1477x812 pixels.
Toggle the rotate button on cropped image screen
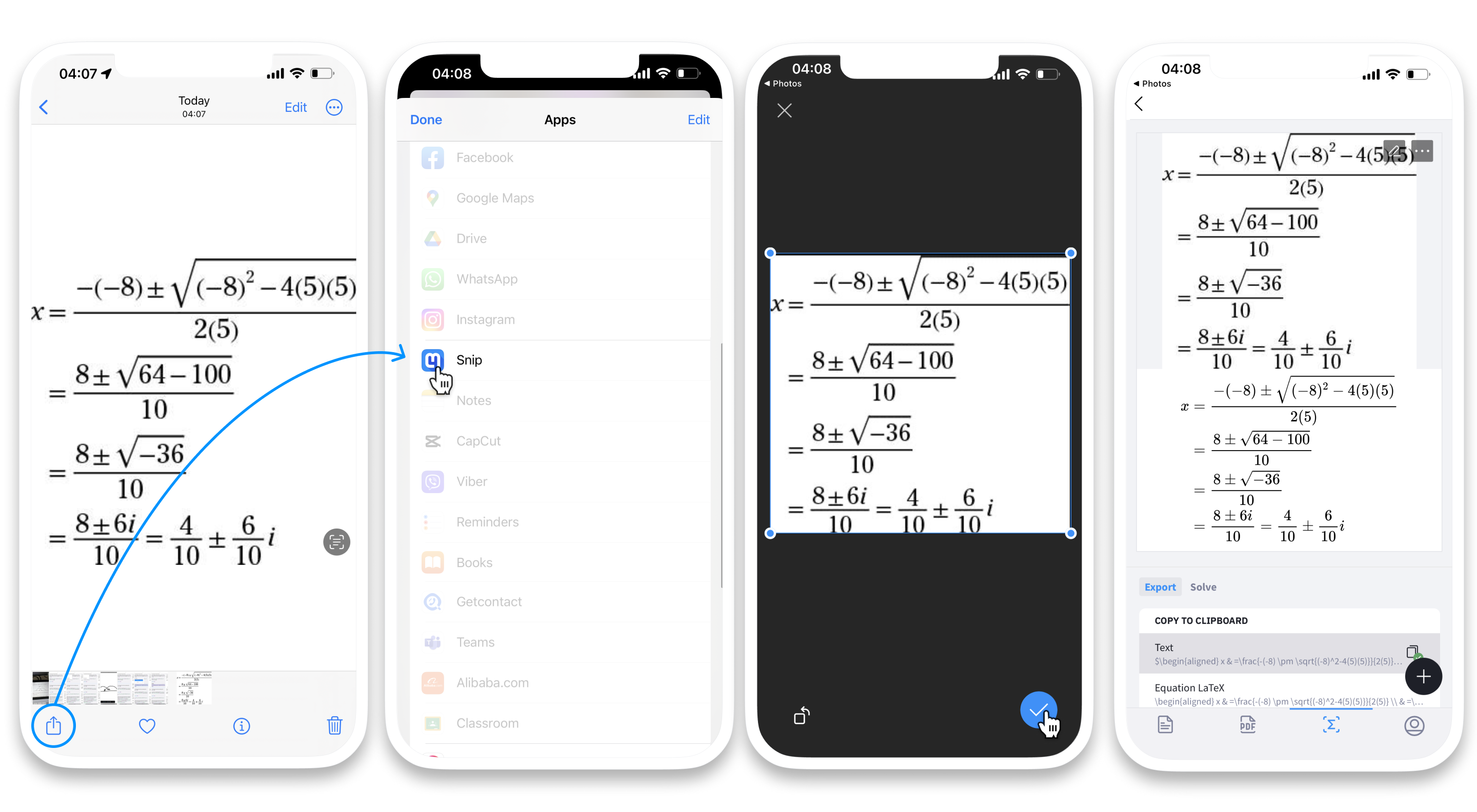pyautogui.click(x=800, y=716)
